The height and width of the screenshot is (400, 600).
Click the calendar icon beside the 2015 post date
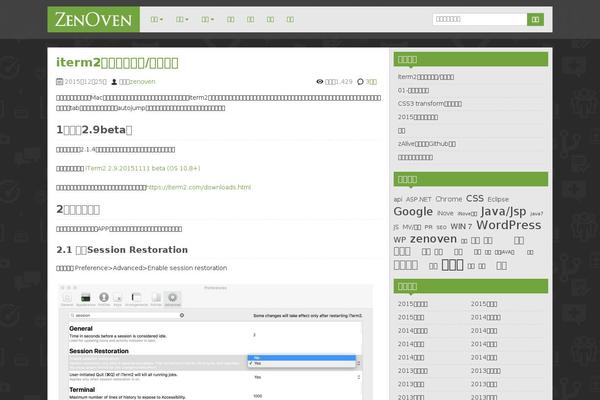pos(59,82)
